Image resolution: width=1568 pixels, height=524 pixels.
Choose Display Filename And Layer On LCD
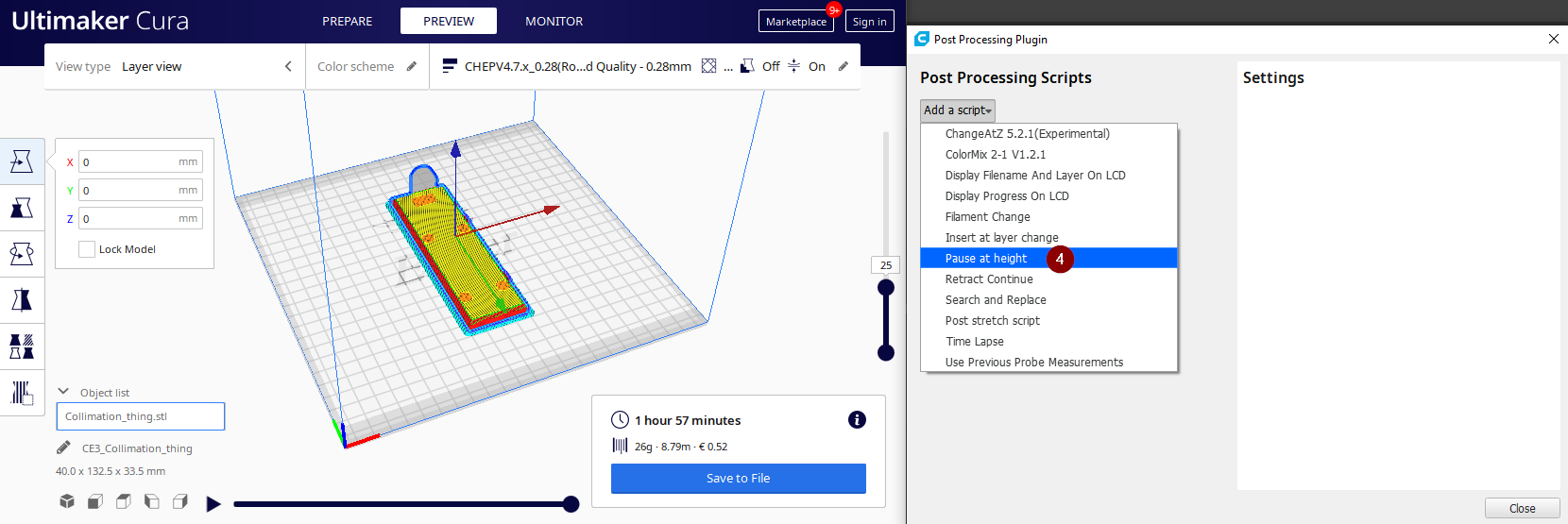coord(1049,176)
